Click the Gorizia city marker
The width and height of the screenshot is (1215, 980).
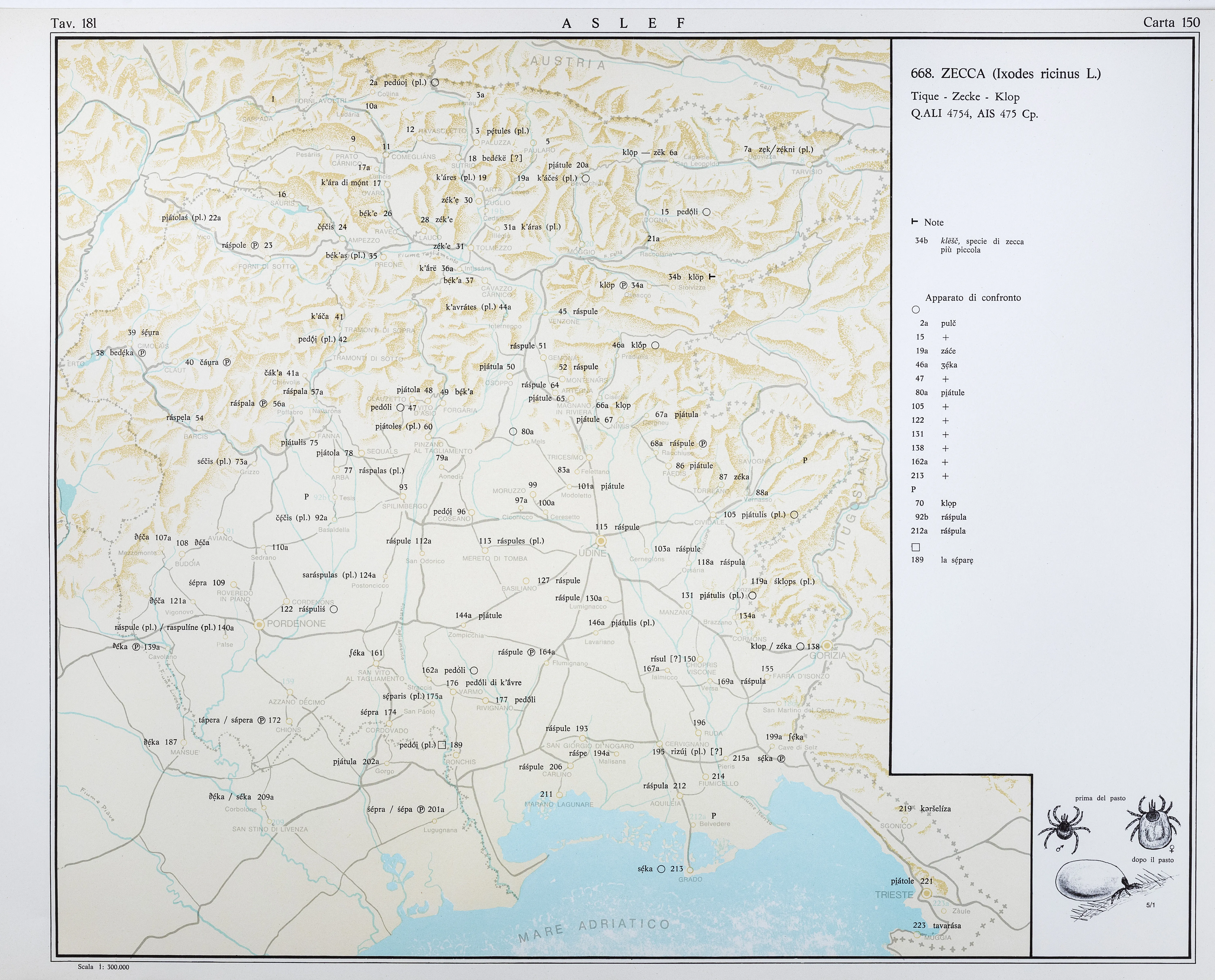(x=827, y=646)
